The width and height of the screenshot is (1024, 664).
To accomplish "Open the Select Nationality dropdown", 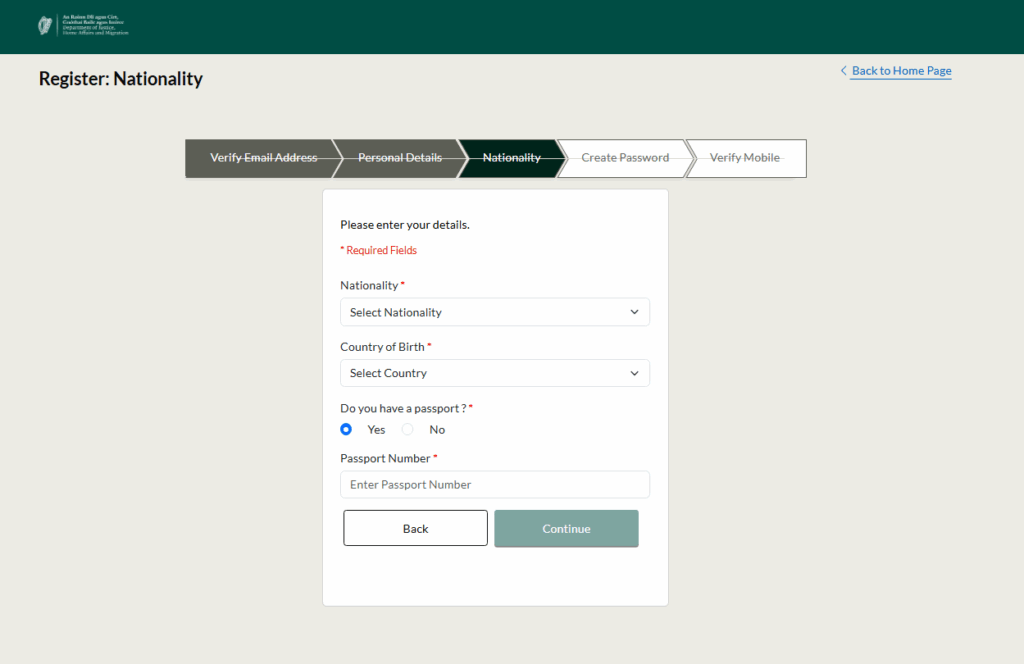I will [x=494, y=312].
